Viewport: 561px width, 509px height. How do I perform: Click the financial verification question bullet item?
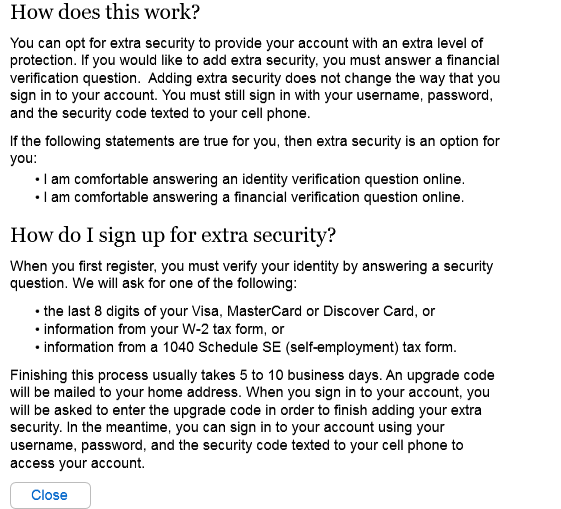point(250,197)
